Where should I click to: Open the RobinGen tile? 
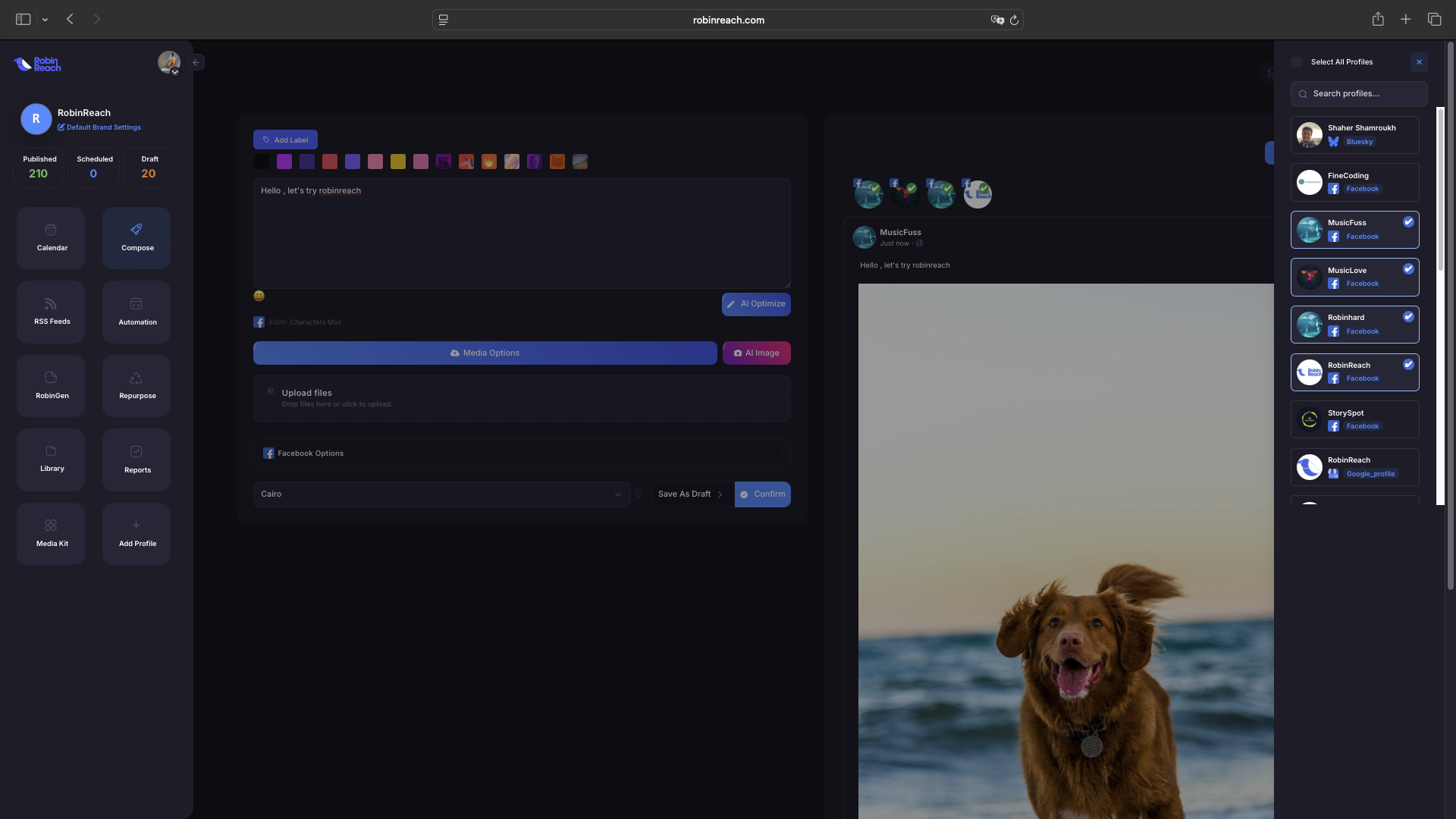51,385
